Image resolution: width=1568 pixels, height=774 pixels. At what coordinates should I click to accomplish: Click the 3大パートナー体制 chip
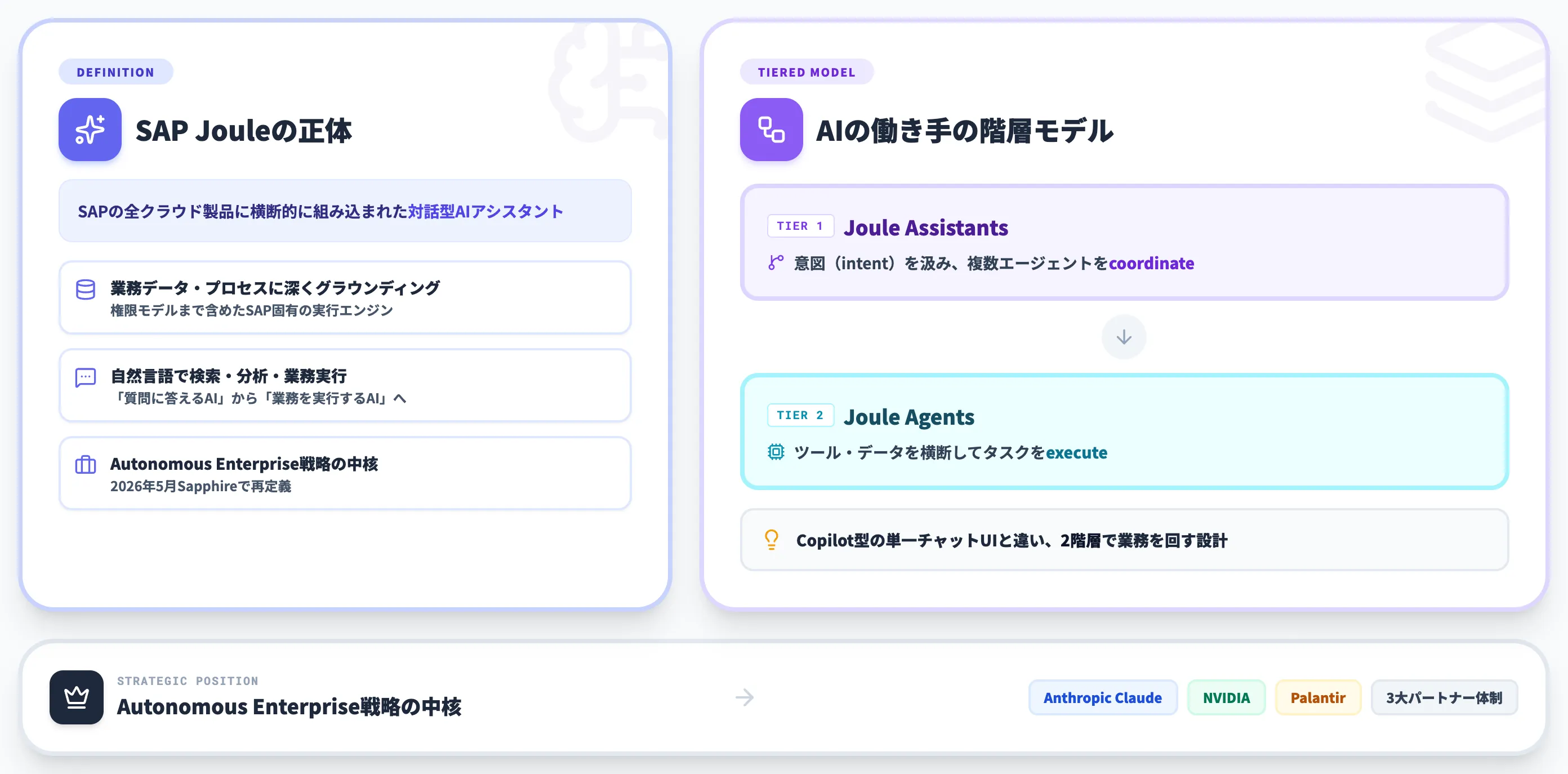click(x=1444, y=697)
